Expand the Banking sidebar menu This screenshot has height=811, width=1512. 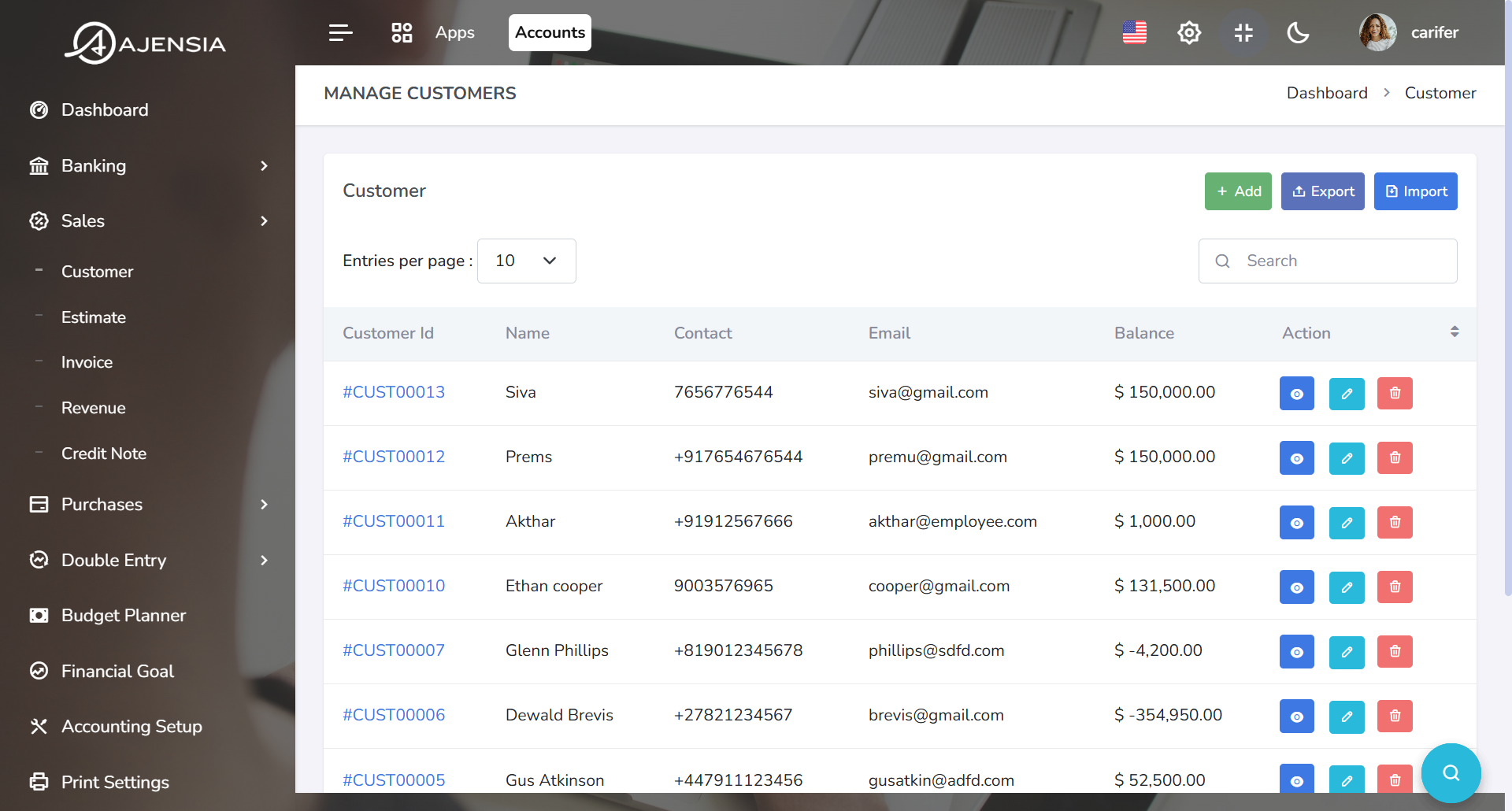(x=148, y=165)
